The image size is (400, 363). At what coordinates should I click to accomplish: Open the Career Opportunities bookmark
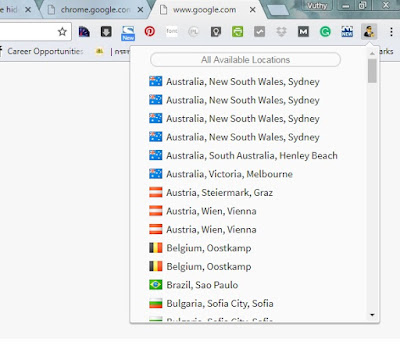[45, 51]
